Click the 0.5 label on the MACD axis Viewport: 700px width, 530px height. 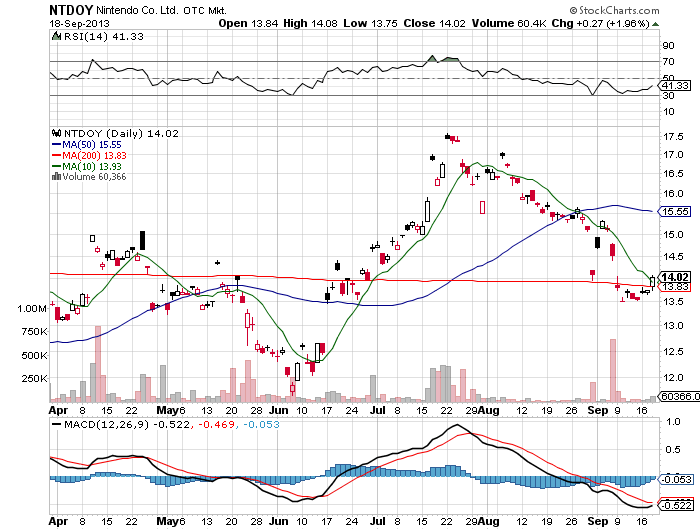tap(673, 450)
